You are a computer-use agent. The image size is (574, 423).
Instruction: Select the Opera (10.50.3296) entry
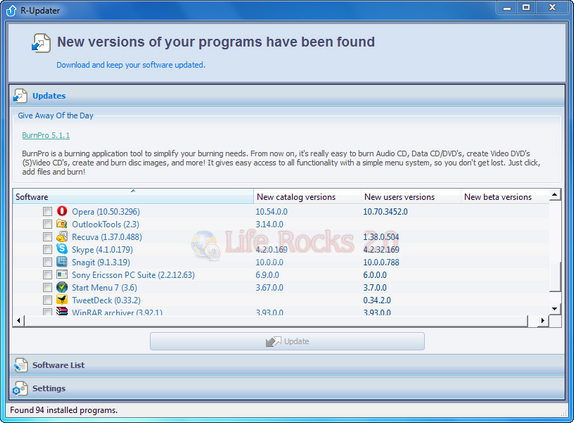106,212
